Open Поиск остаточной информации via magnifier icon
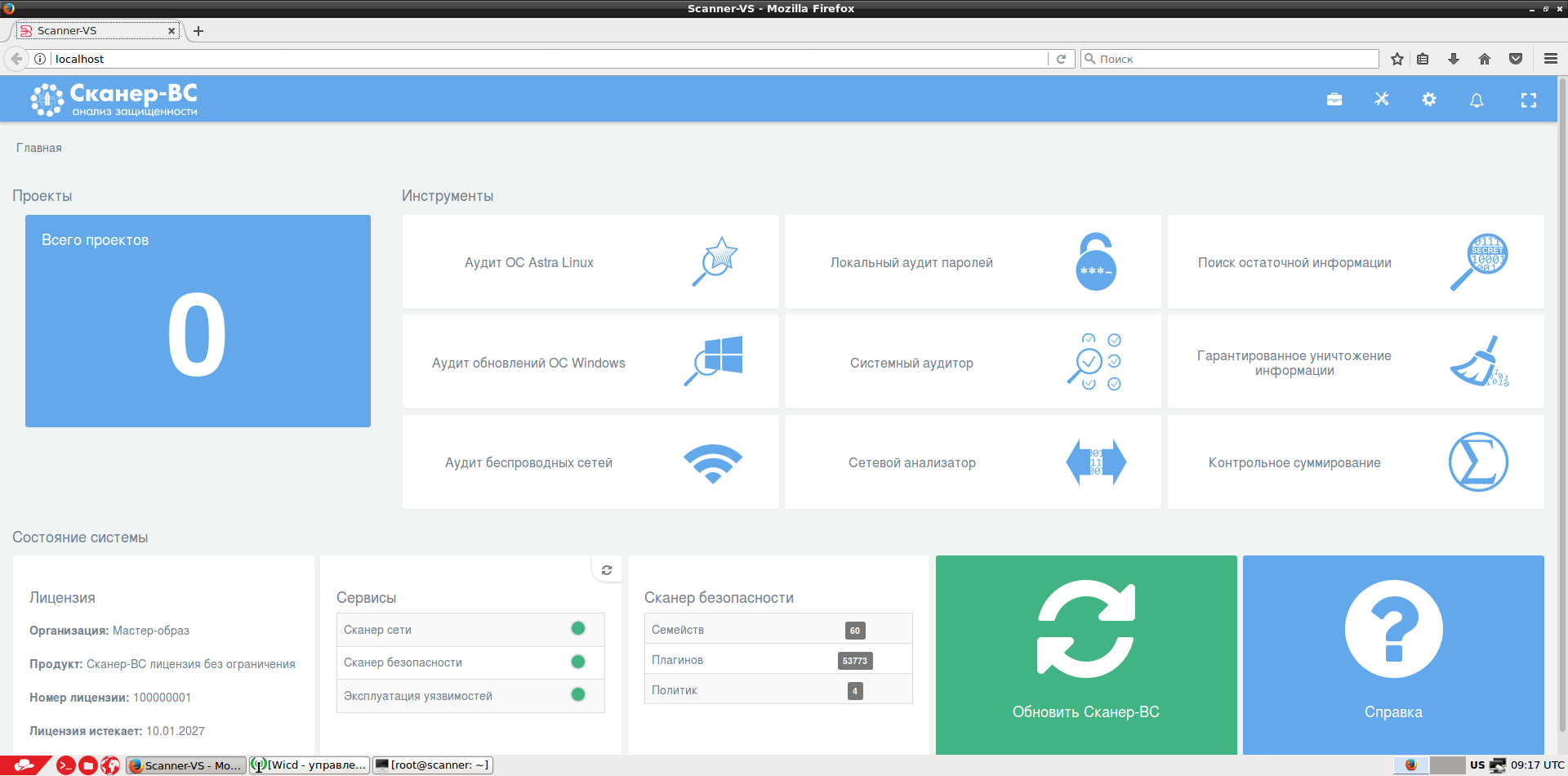 coord(1478,261)
